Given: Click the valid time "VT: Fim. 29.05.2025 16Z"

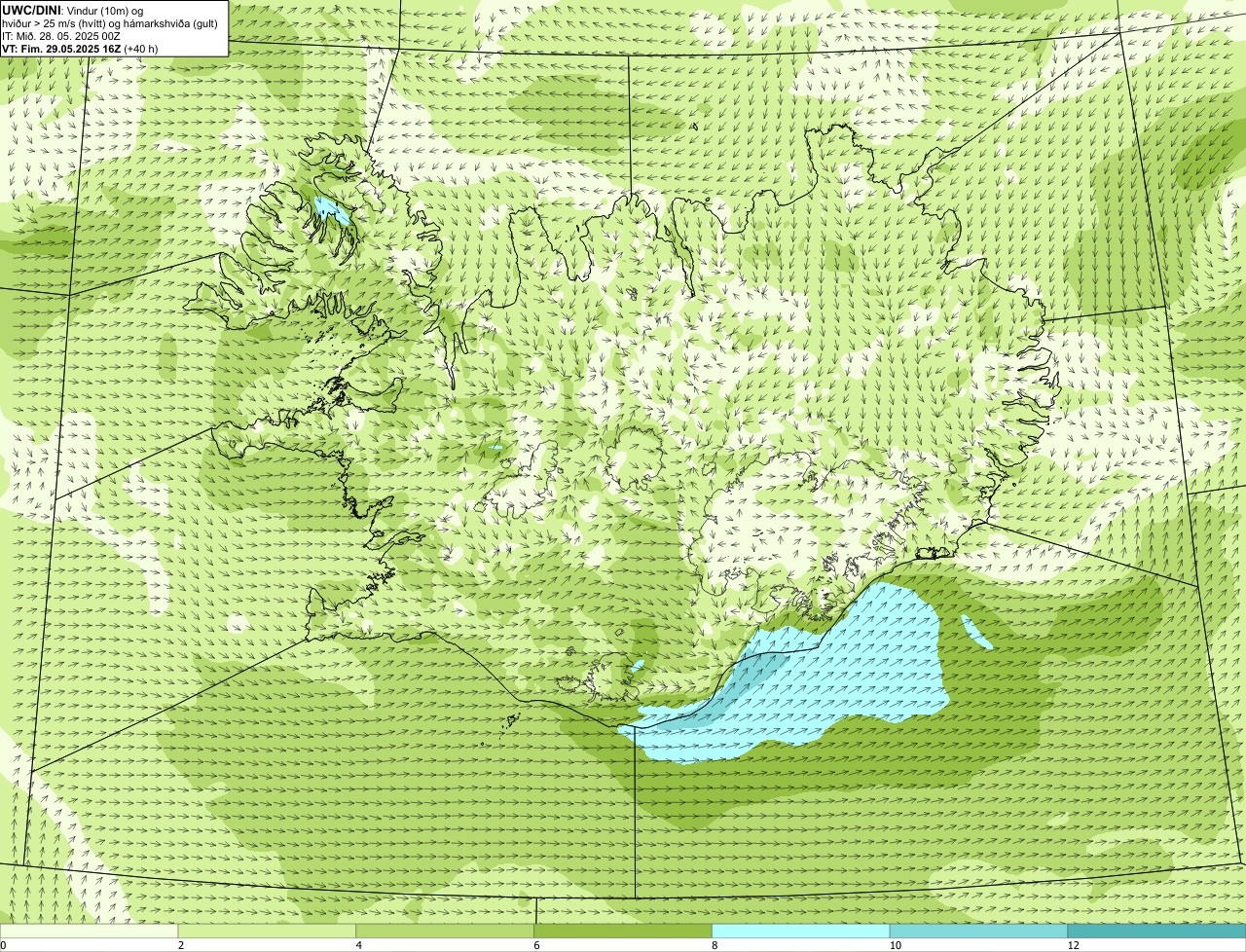Looking at the screenshot, I should [61, 48].
